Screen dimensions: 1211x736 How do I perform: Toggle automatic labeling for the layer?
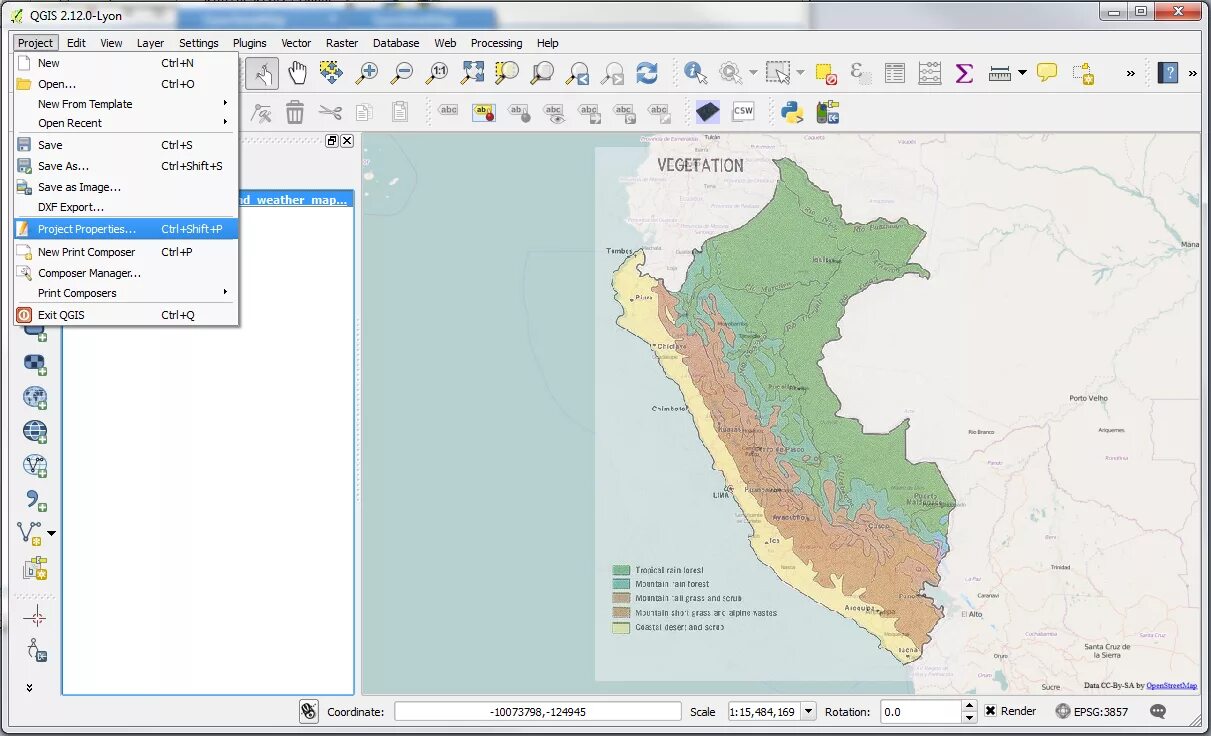pos(483,113)
